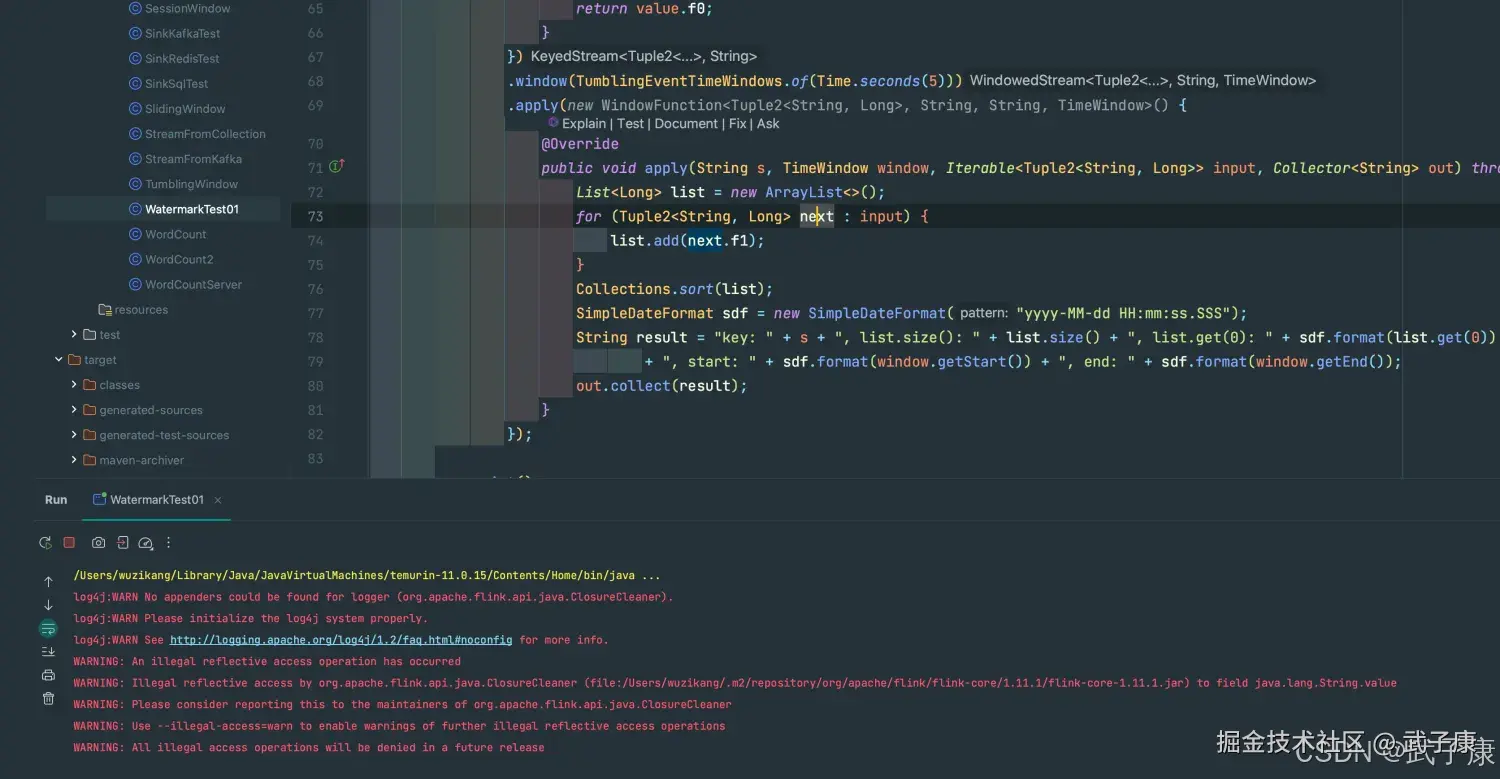Select the resources folder
This screenshot has height=779, width=1500.
141,309
